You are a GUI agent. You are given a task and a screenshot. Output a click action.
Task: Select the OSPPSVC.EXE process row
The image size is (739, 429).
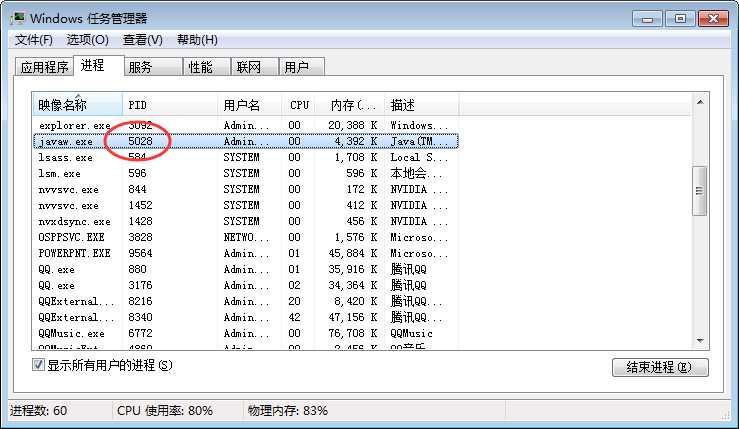point(246,238)
